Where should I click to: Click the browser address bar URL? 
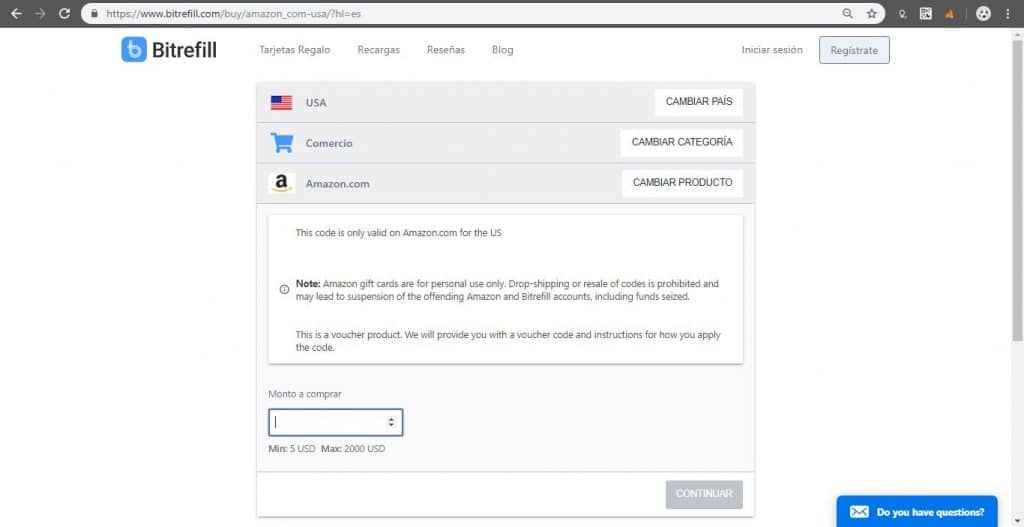234,13
